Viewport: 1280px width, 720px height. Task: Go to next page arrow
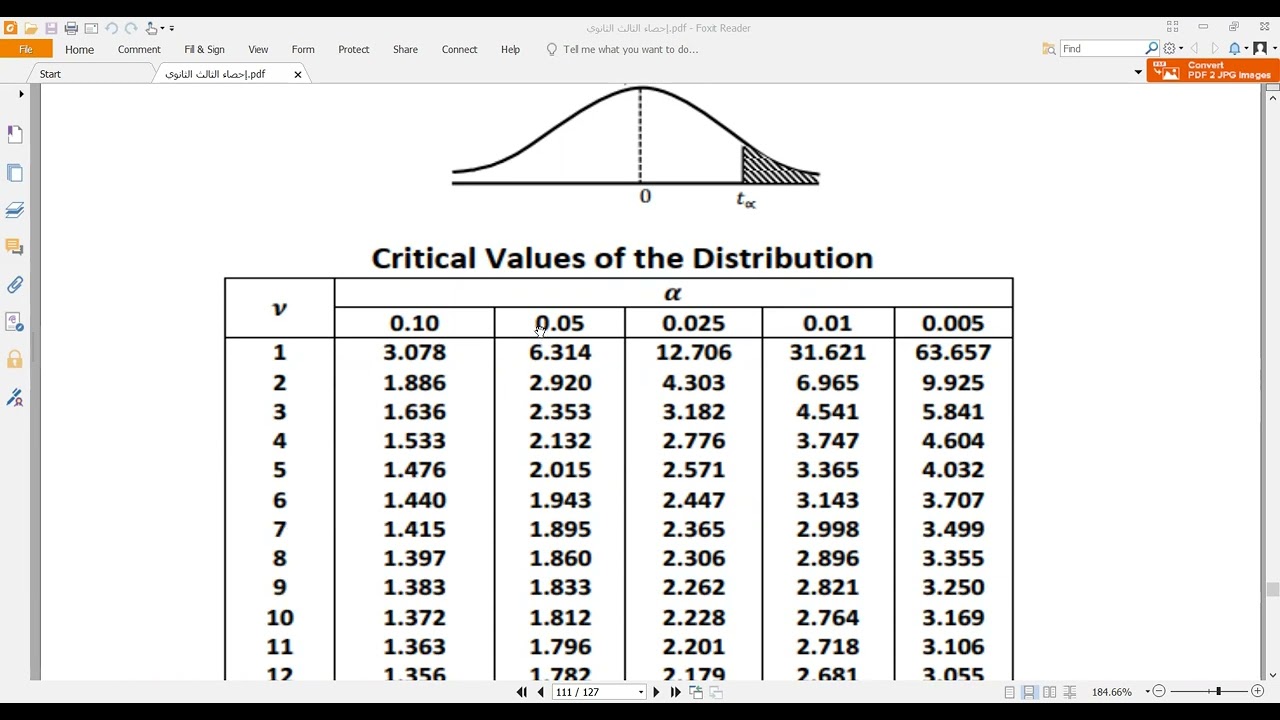coord(657,692)
